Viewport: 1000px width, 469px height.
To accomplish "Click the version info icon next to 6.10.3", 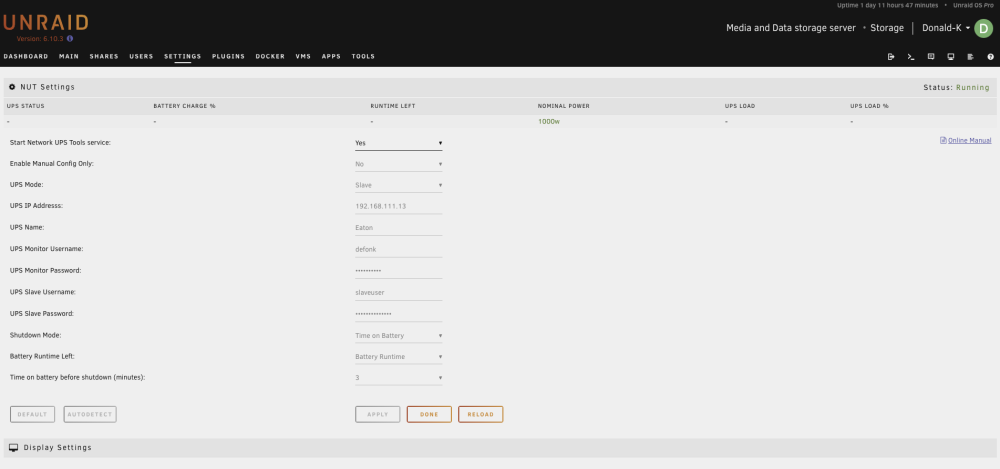I will (70, 38).
